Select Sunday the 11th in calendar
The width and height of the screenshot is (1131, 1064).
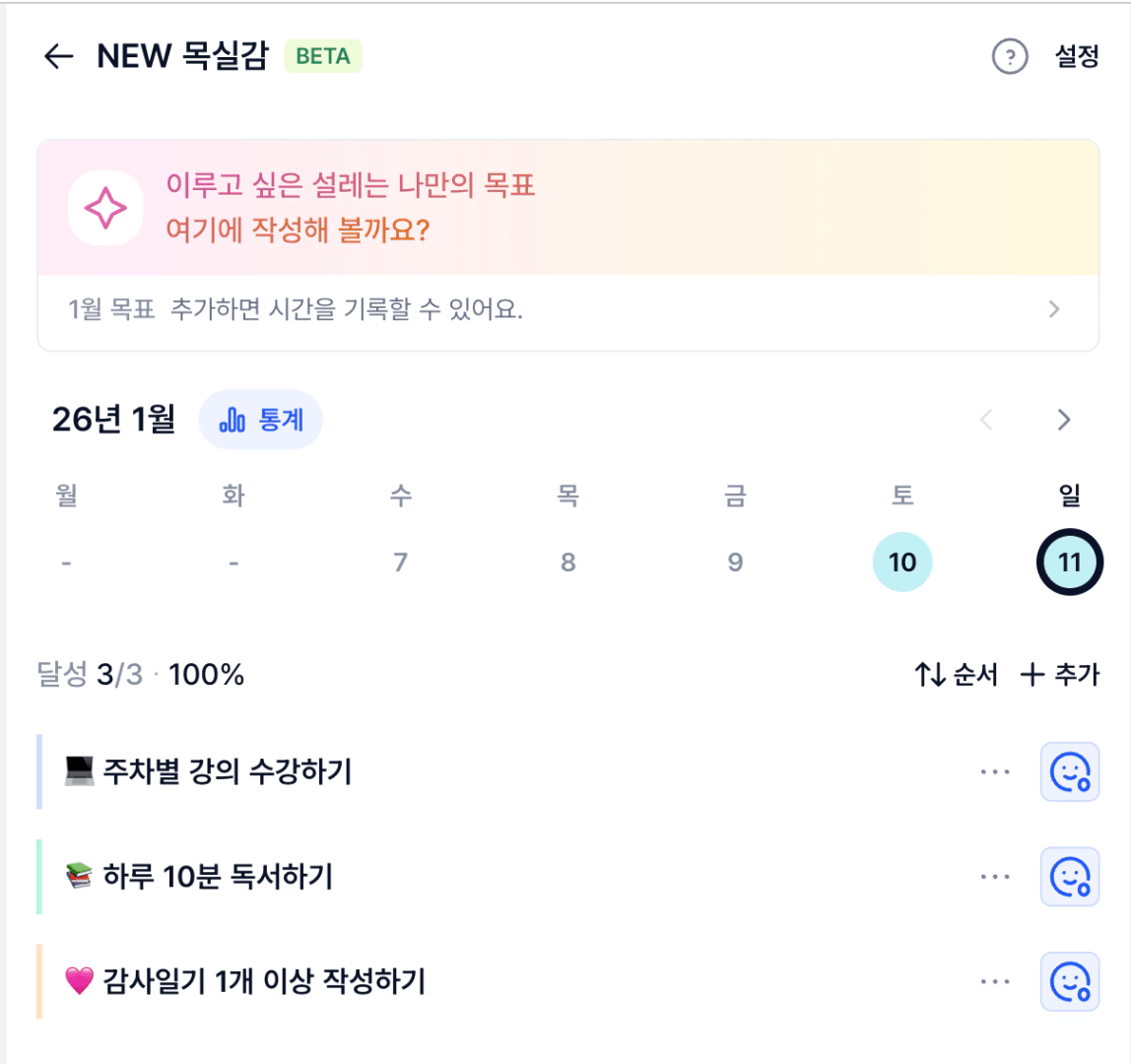[1070, 563]
